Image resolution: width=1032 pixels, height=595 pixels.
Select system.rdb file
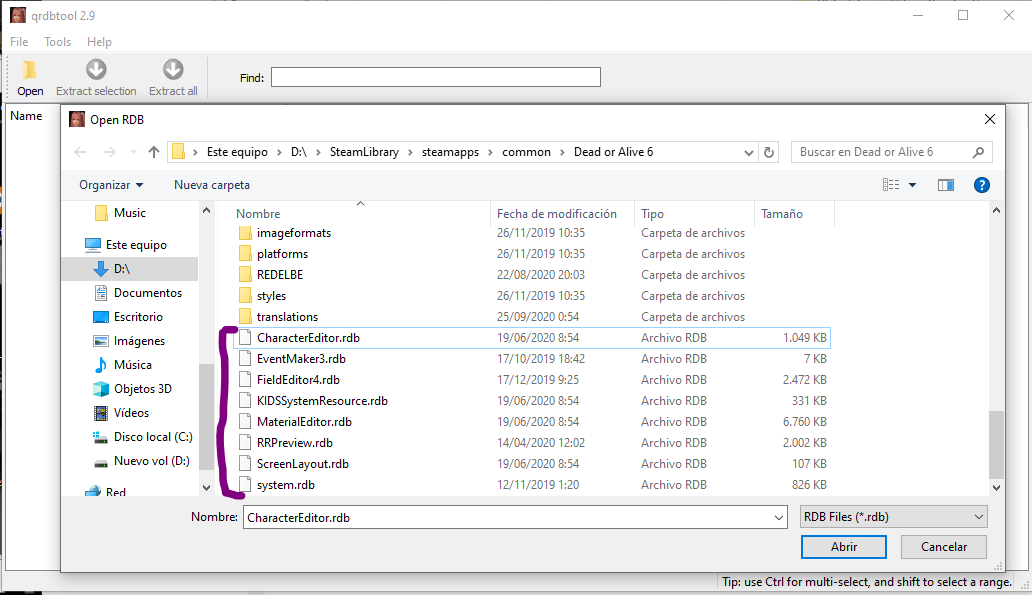click(x=286, y=485)
